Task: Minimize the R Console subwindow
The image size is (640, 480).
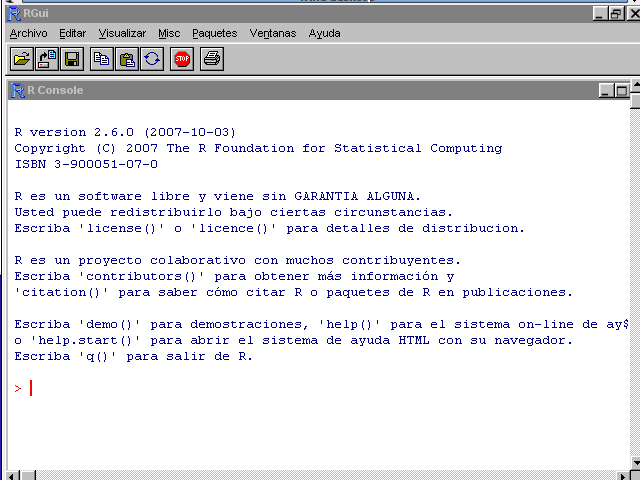Action: 607,91
